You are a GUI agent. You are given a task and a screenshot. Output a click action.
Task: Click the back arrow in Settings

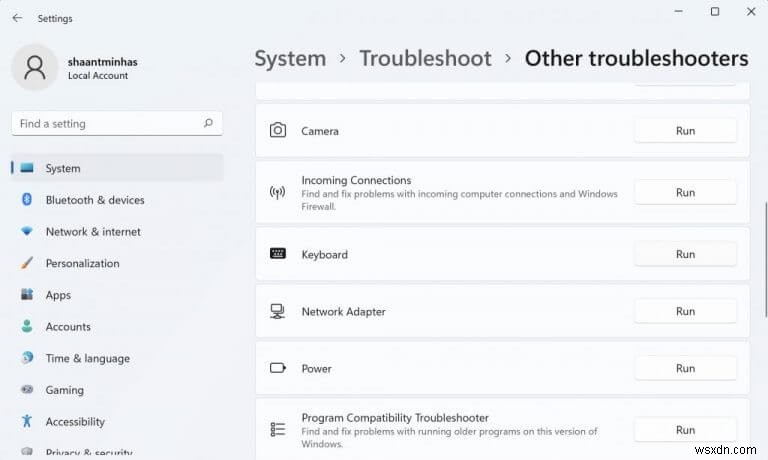click(x=17, y=18)
